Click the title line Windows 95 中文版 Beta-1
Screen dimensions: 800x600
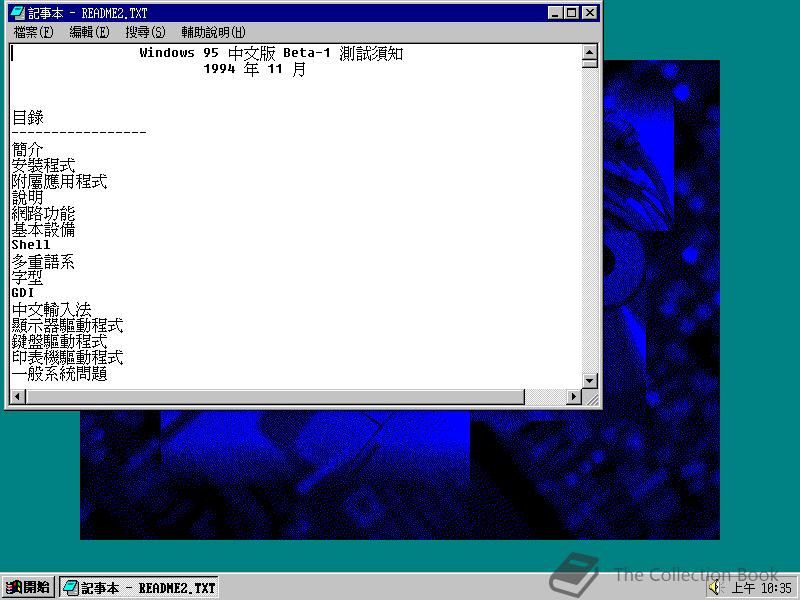coord(235,53)
